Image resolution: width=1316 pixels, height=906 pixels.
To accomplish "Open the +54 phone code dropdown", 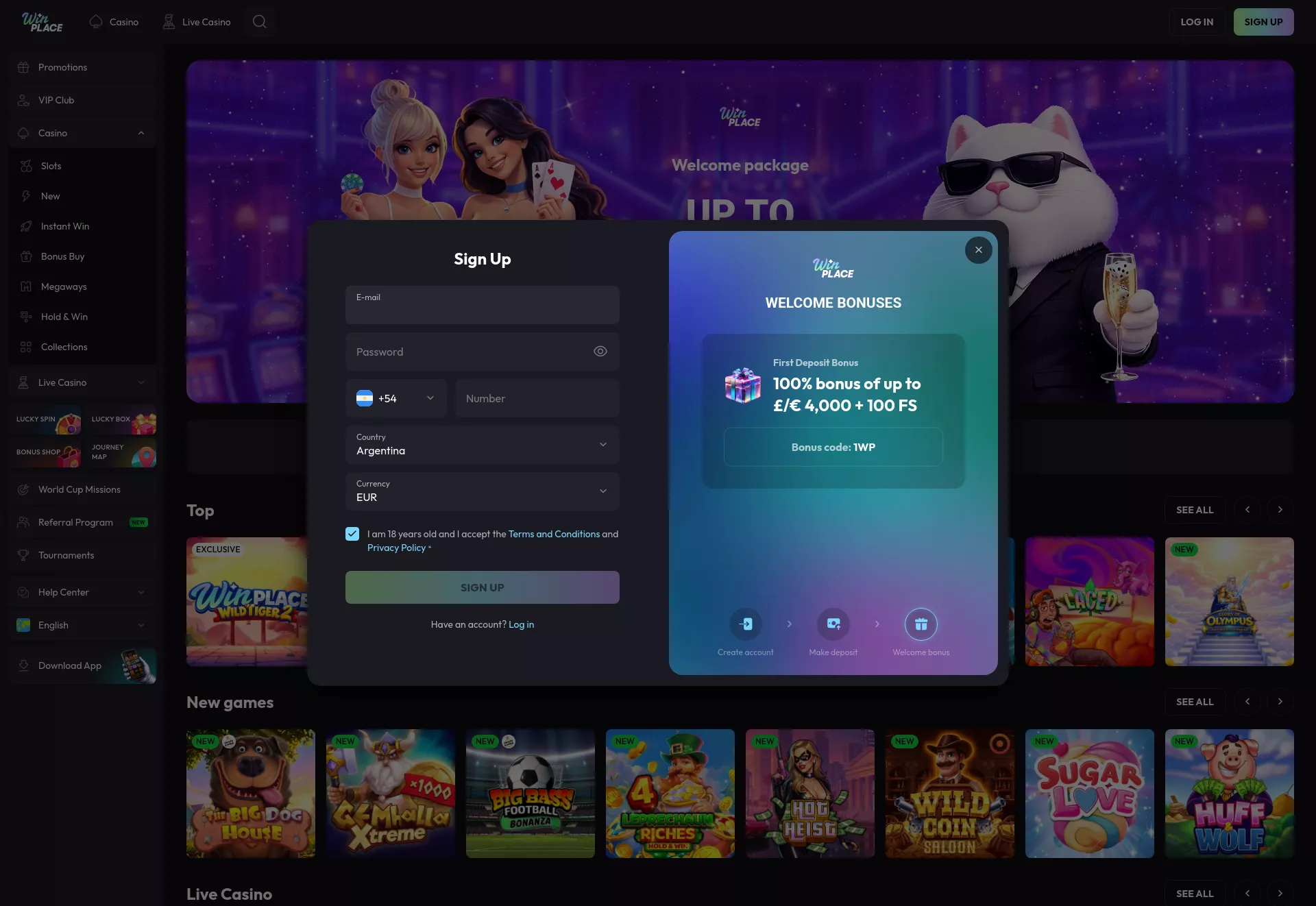I will click(x=396, y=398).
